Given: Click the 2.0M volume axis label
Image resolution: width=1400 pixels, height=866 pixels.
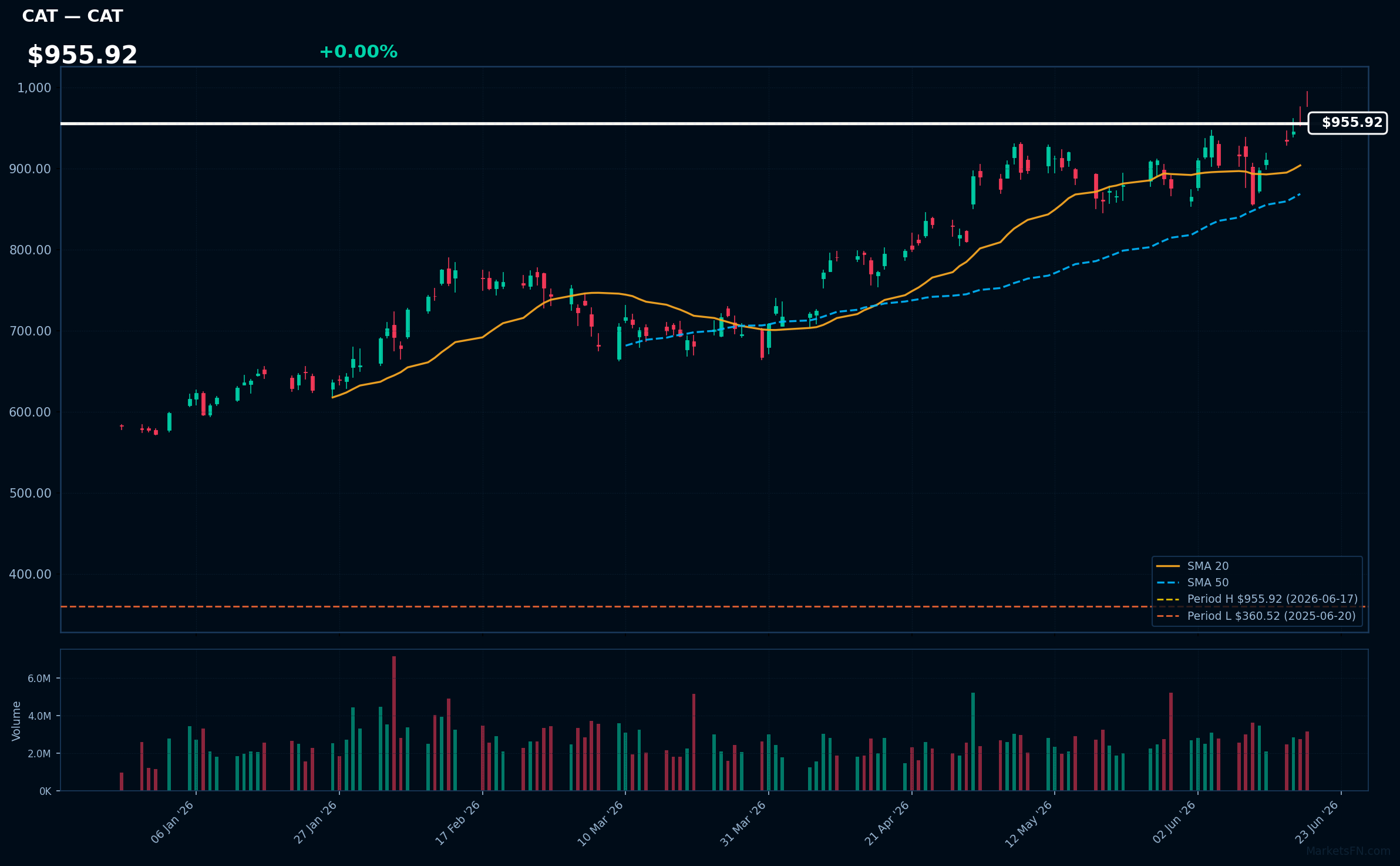Looking at the screenshot, I should tap(39, 754).
